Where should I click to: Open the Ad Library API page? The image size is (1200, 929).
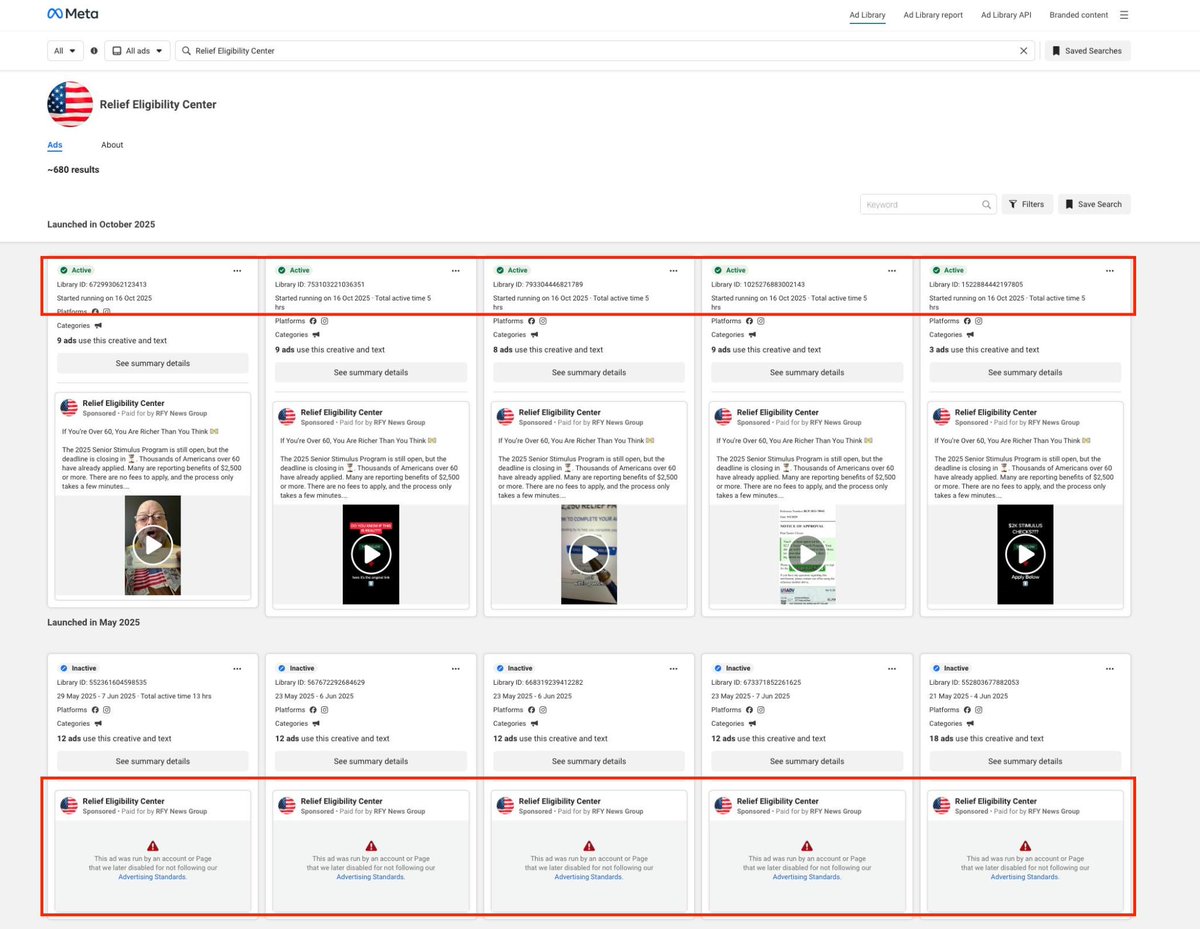(x=1006, y=15)
